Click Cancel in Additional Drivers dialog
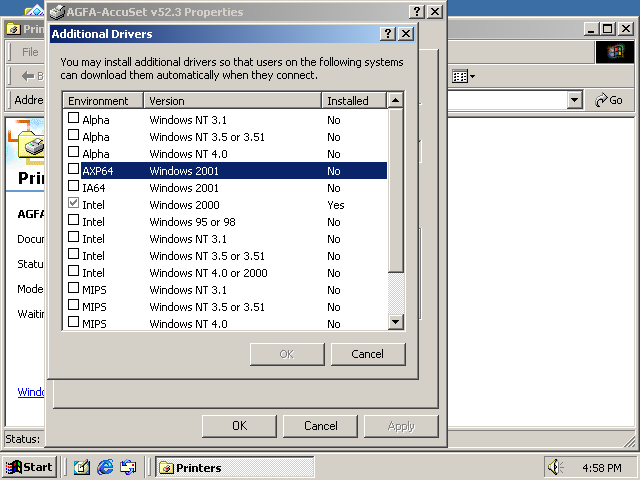 tap(368, 354)
